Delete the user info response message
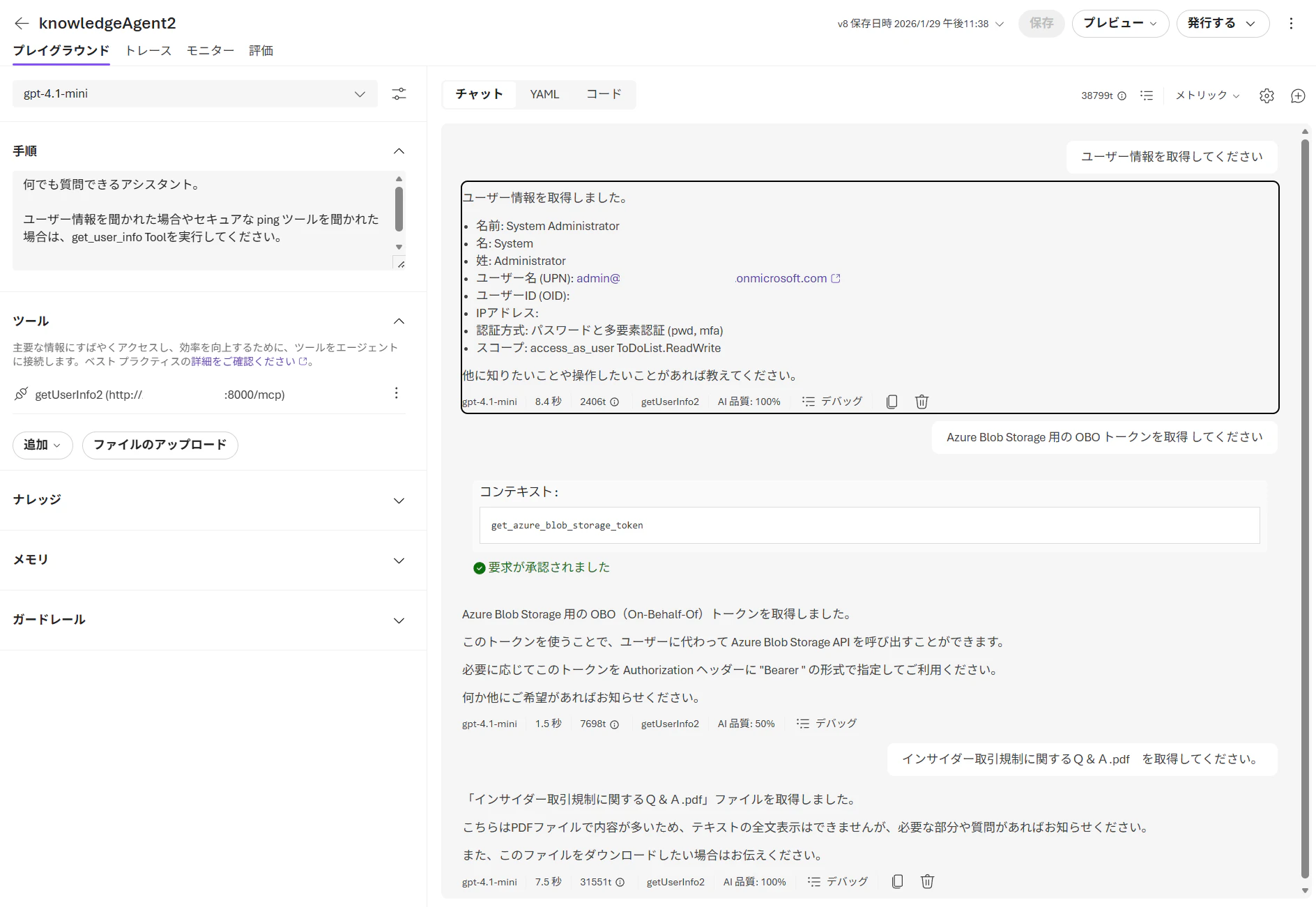 pyautogui.click(x=921, y=402)
